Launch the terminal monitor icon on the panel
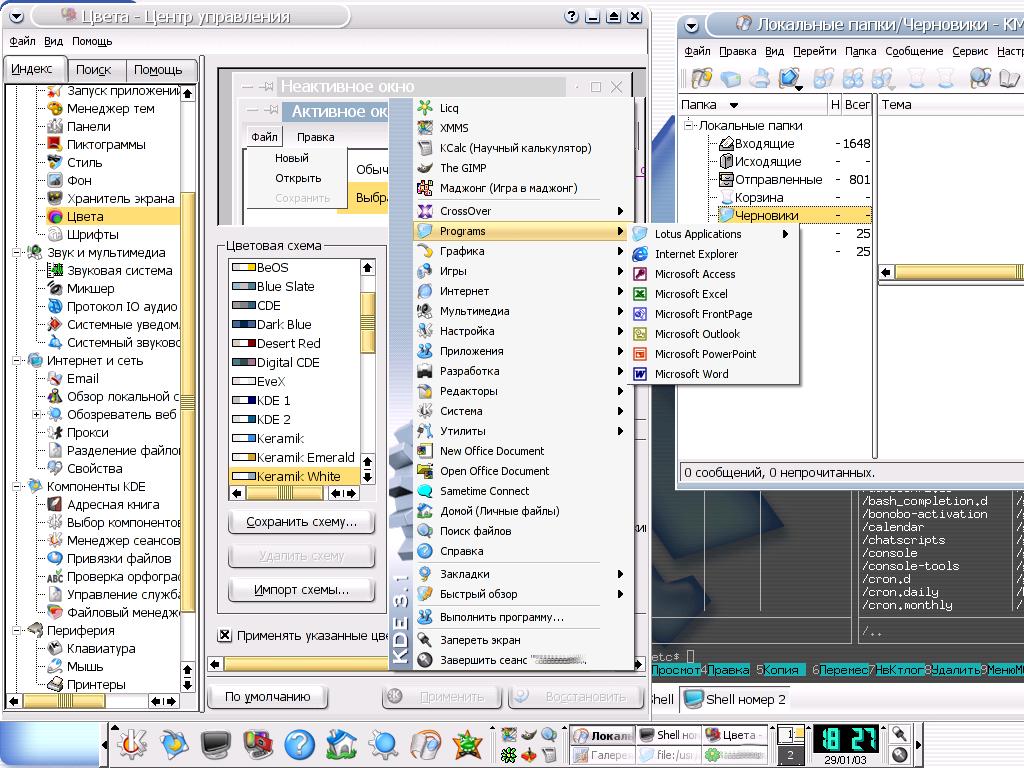 pyautogui.click(x=216, y=744)
